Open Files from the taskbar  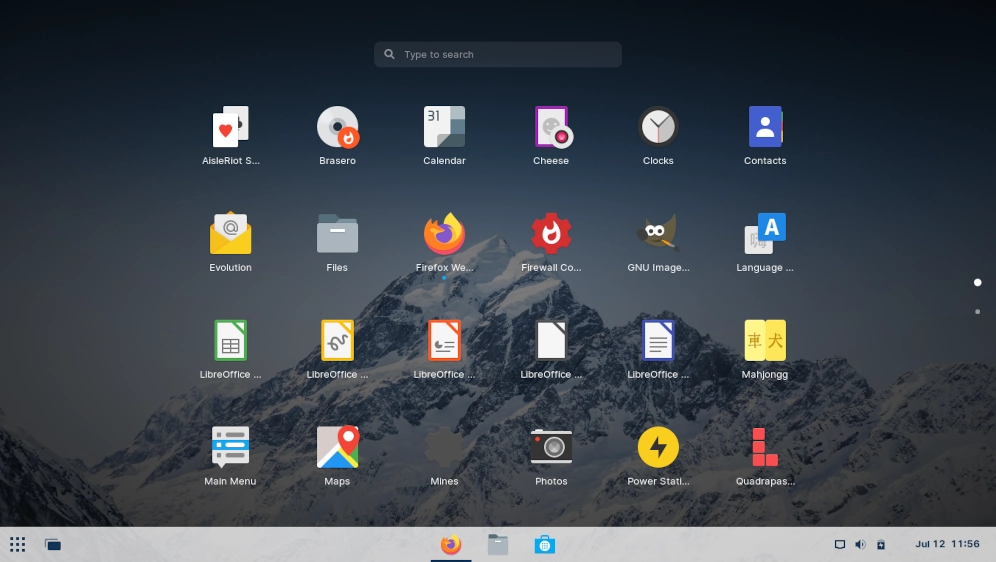pos(498,544)
